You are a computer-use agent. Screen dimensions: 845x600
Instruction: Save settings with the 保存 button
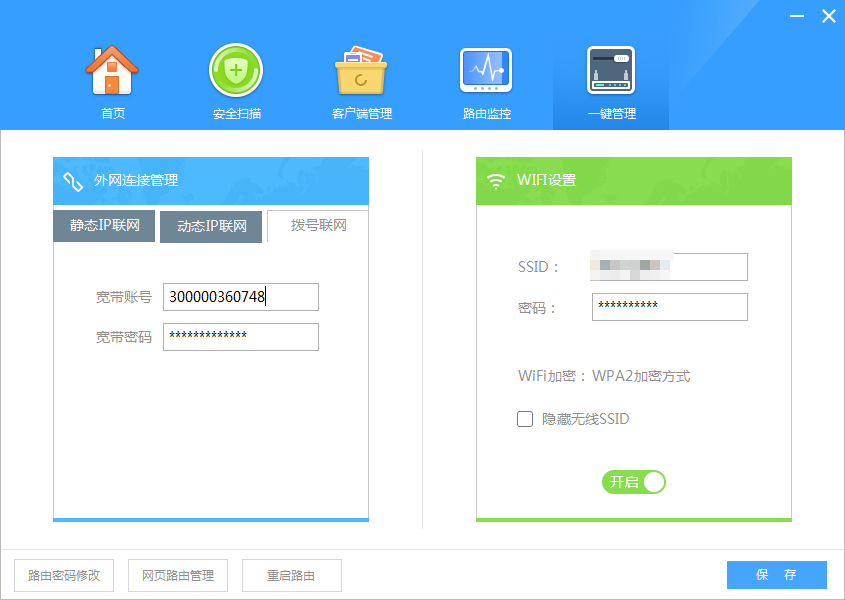point(775,575)
